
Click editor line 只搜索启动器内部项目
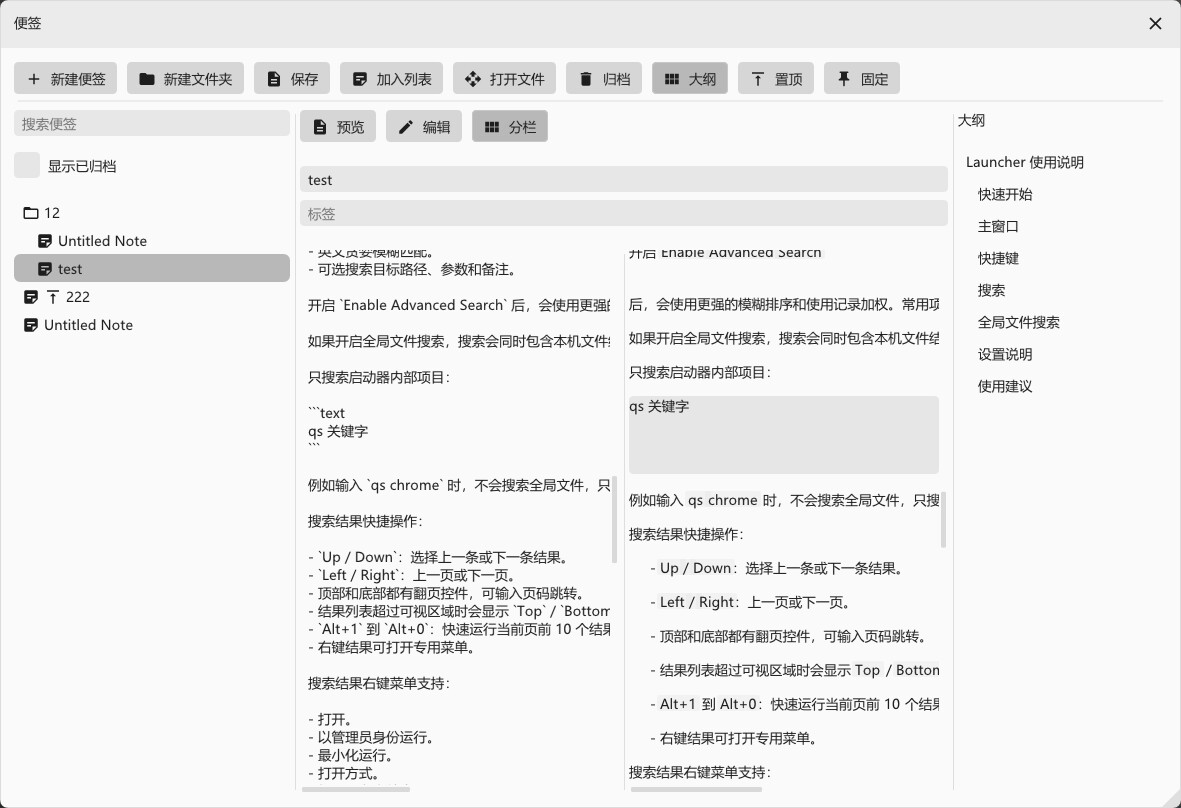pos(379,377)
